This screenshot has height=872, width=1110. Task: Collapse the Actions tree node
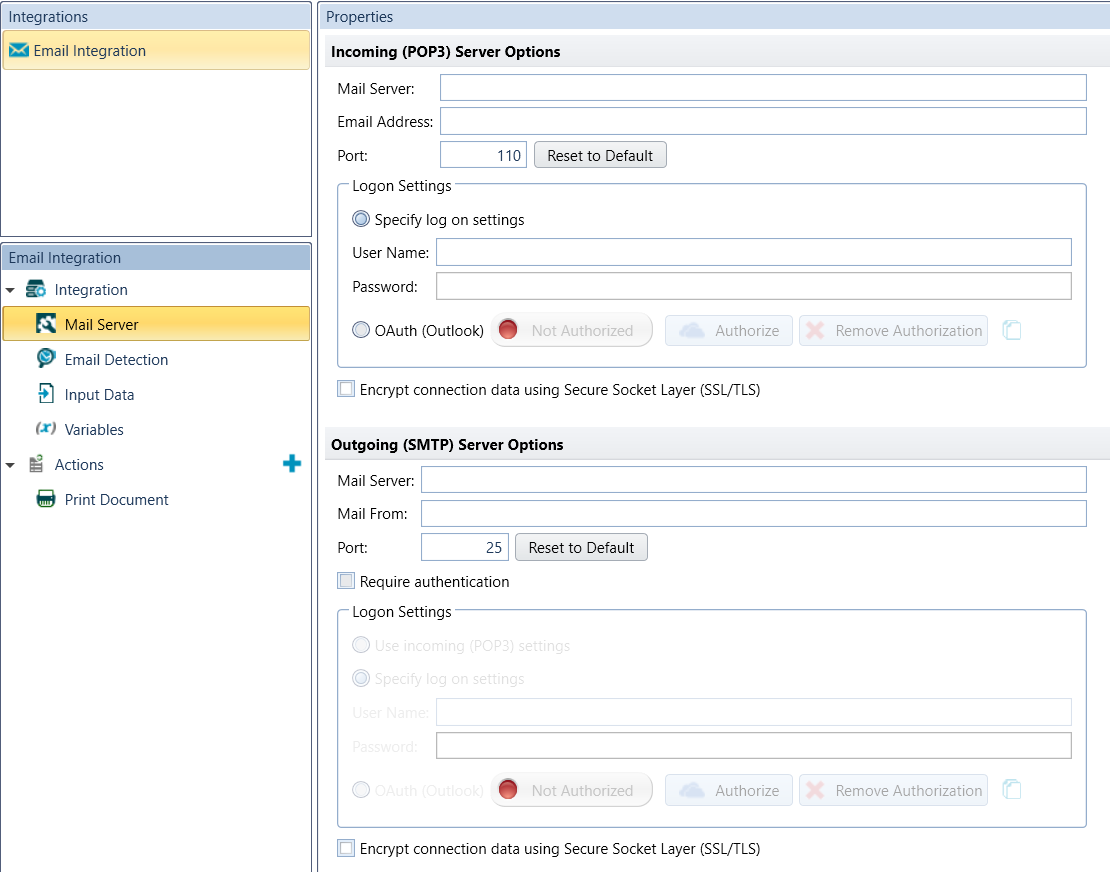[11, 465]
